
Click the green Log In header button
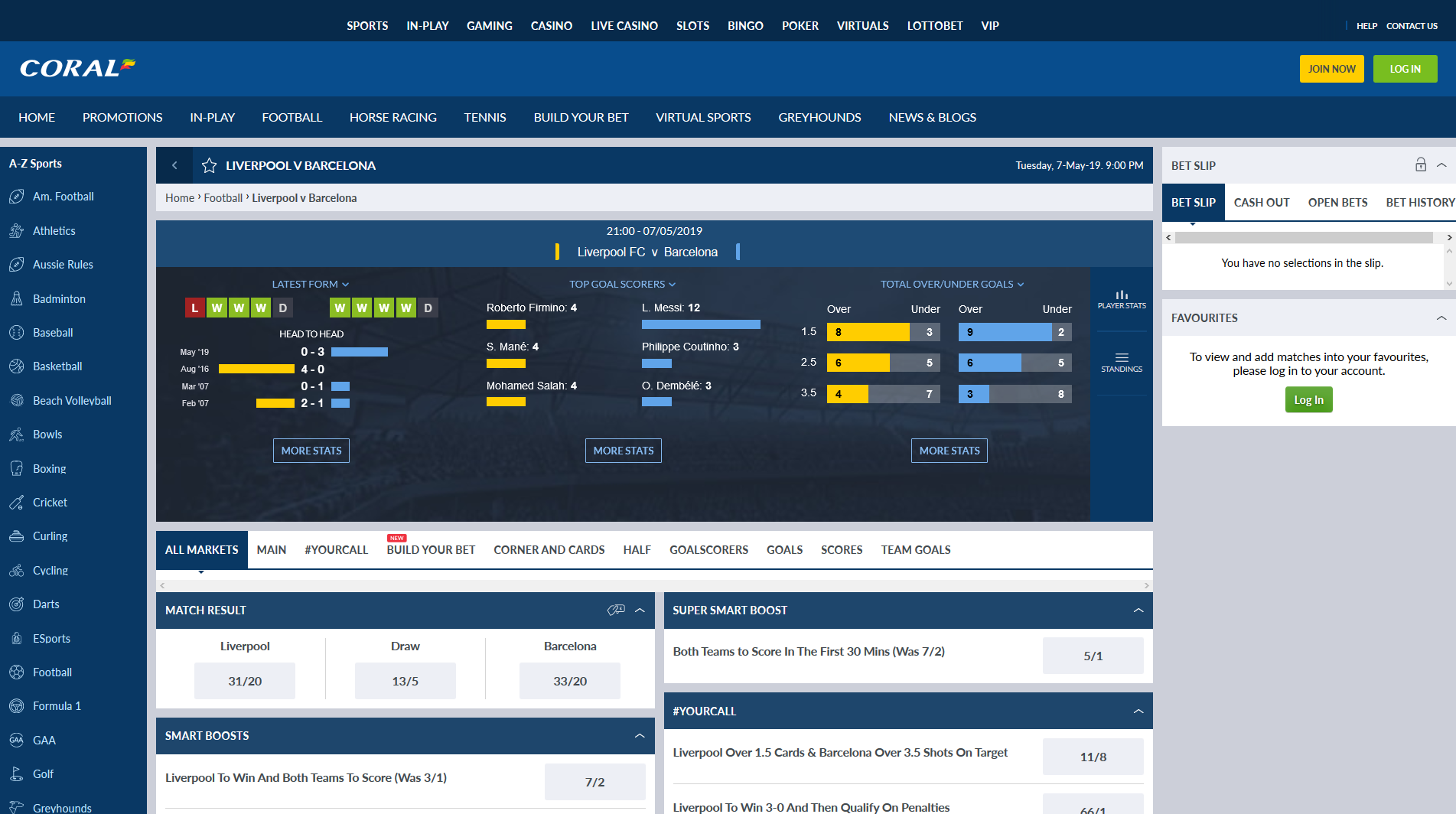pyautogui.click(x=1405, y=69)
